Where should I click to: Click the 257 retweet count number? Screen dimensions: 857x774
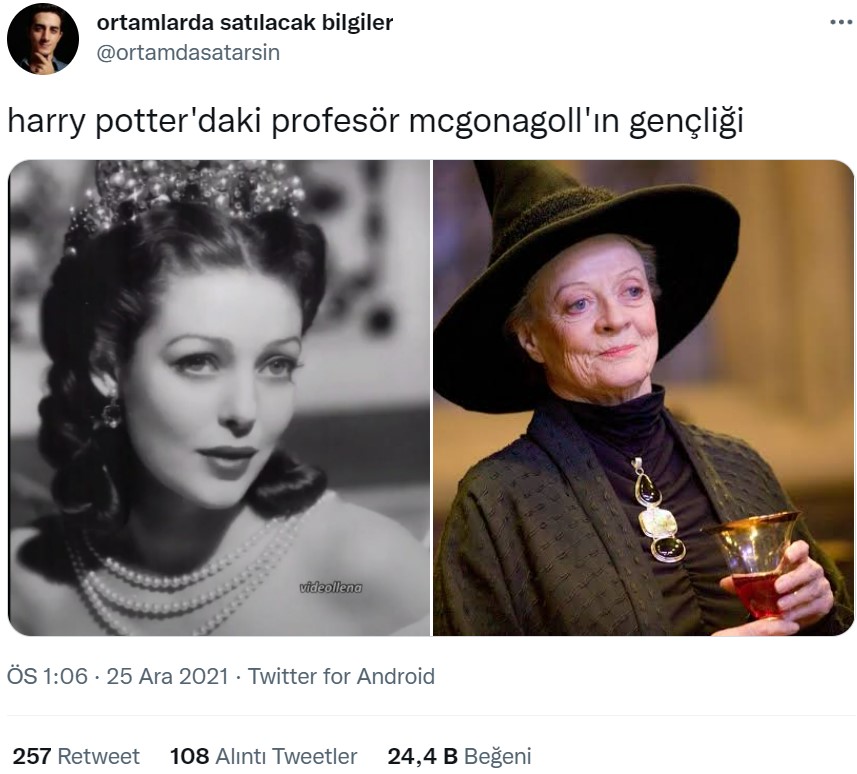[x=32, y=757]
